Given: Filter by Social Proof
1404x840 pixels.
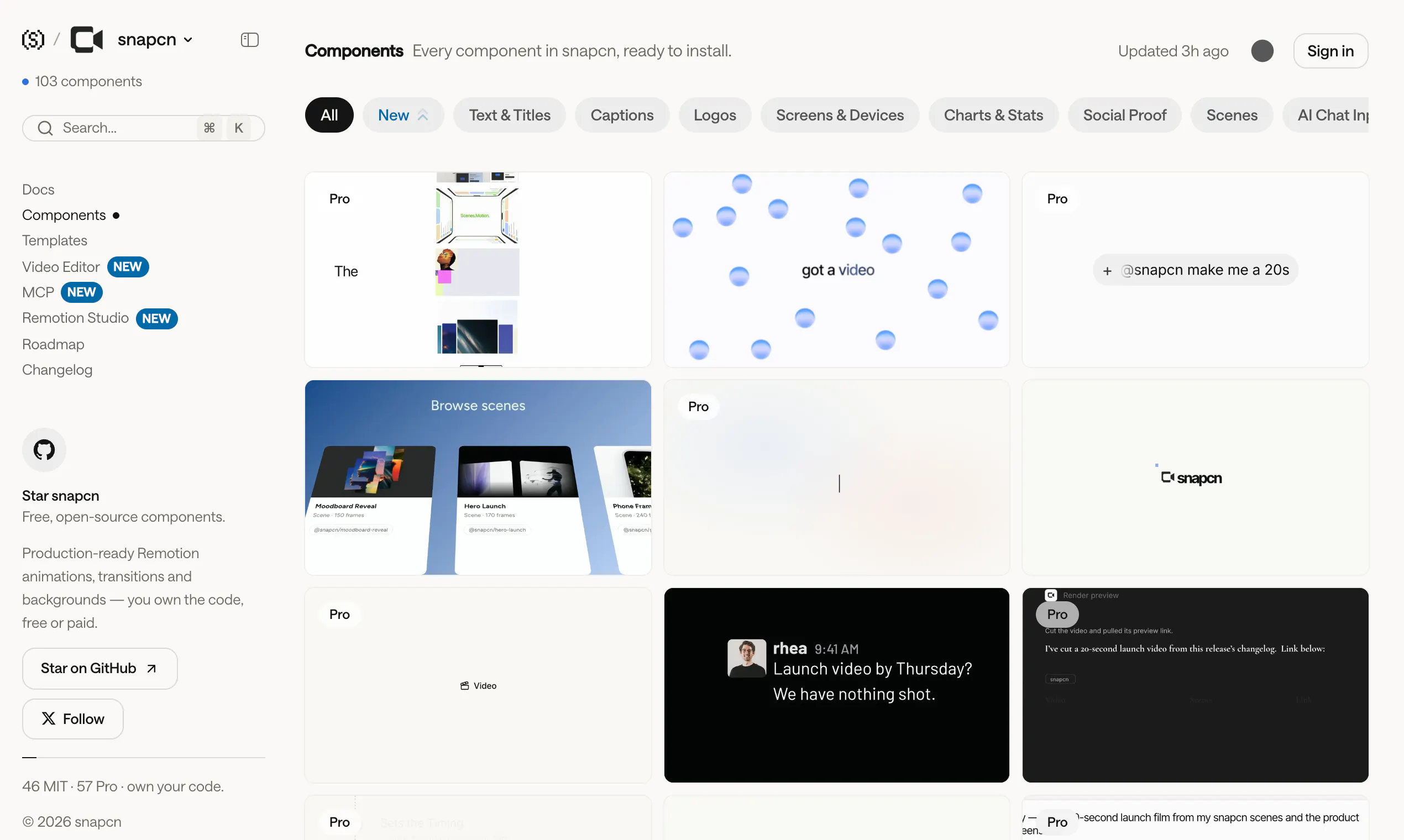Looking at the screenshot, I should [1124, 115].
